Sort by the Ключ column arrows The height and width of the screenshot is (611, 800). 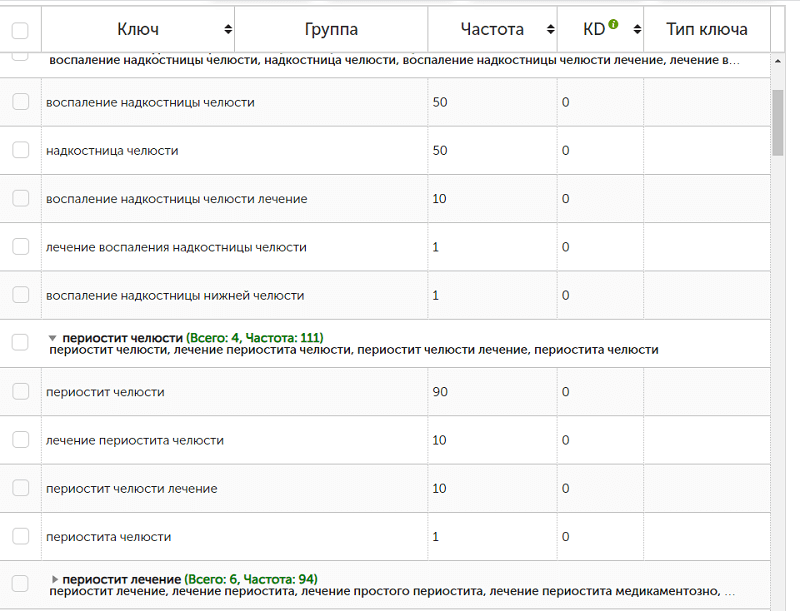tap(228, 30)
